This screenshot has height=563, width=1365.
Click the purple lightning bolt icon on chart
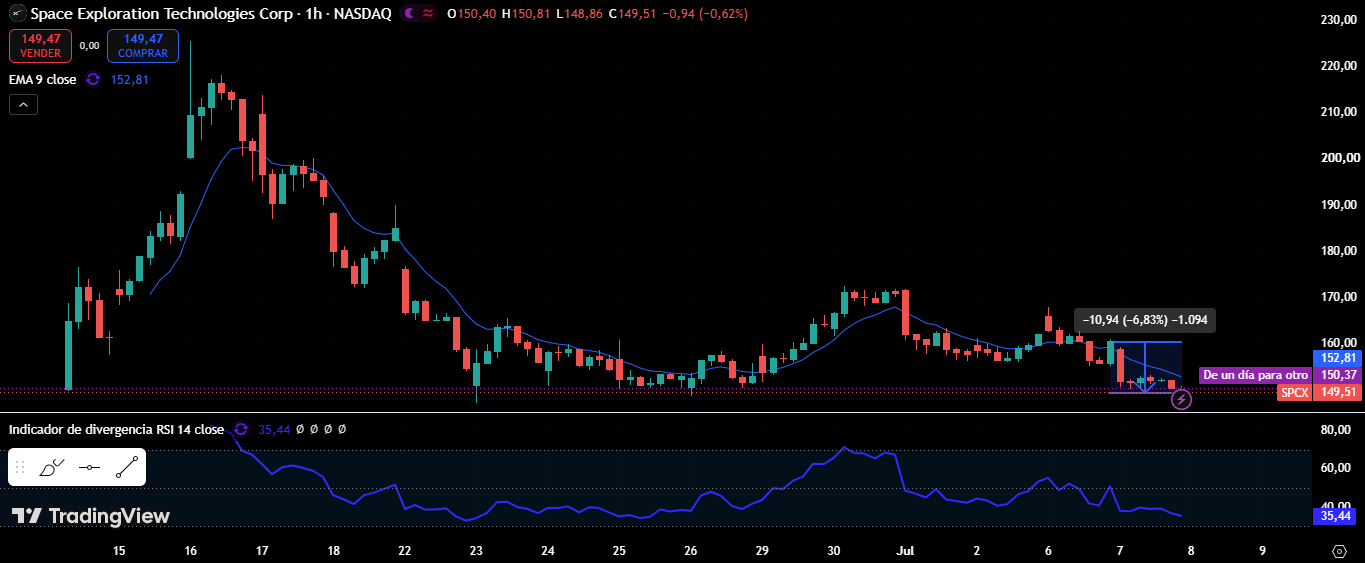click(x=1181, y=400)
